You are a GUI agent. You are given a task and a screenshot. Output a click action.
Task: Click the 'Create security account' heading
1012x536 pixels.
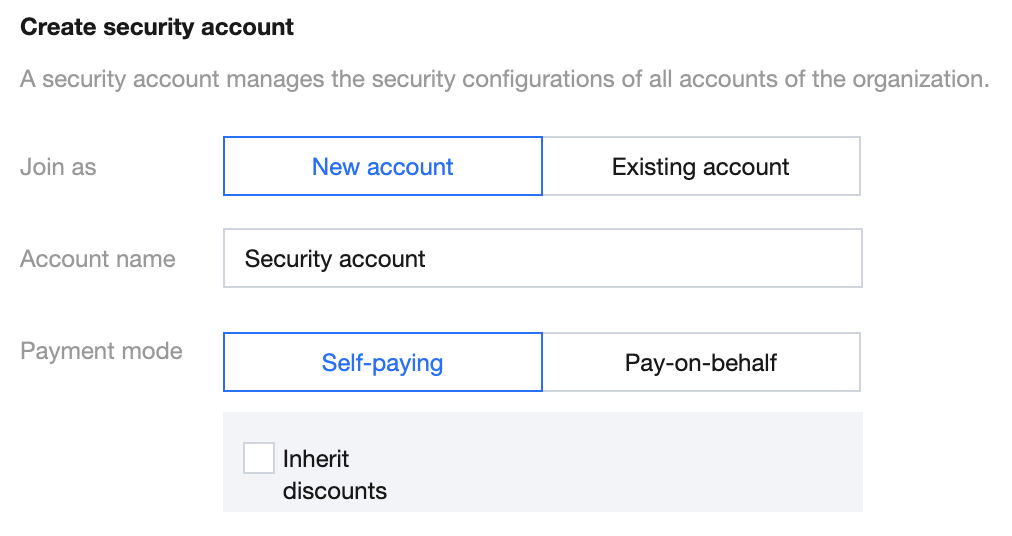coord(157,27)
